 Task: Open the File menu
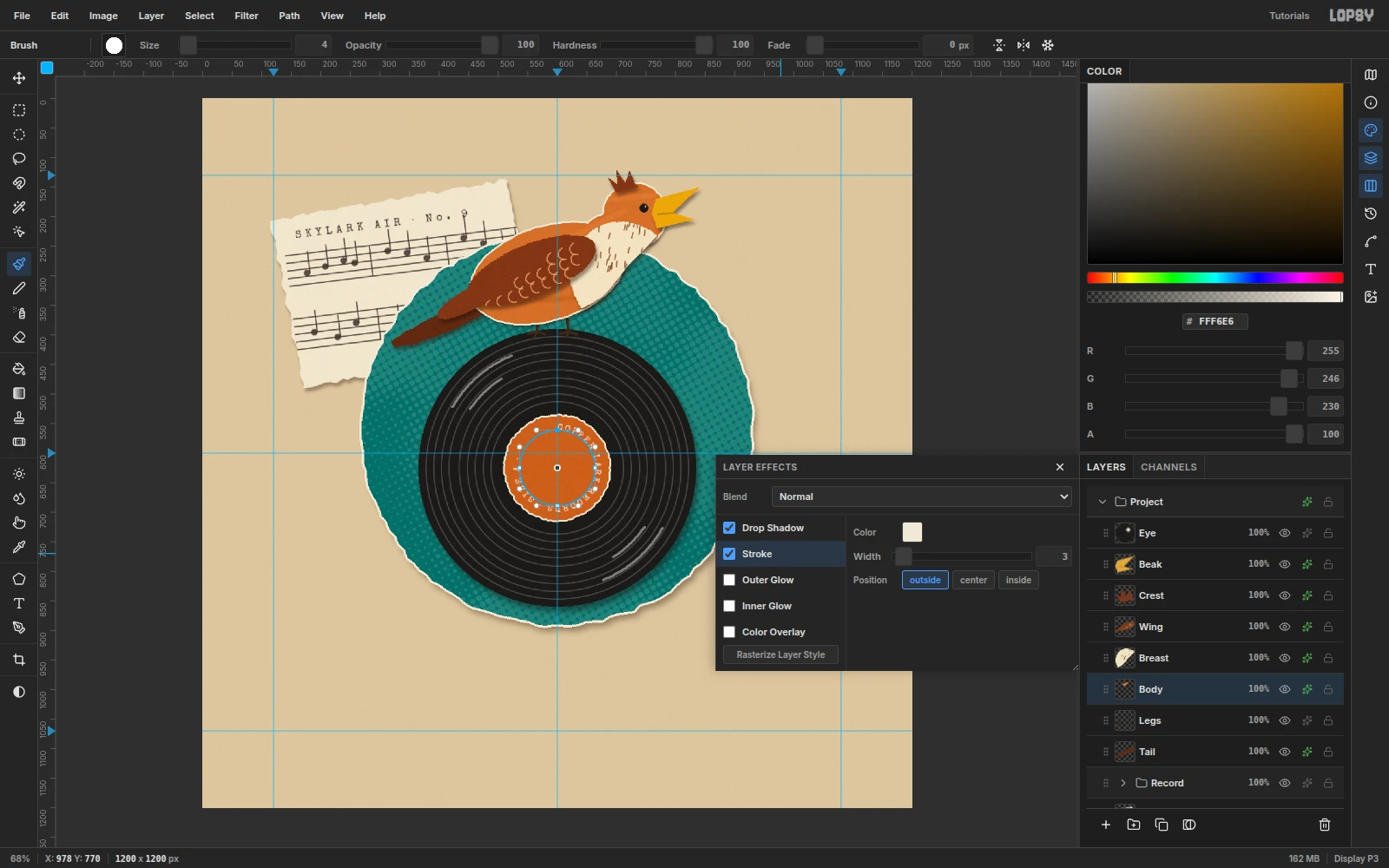23,16
